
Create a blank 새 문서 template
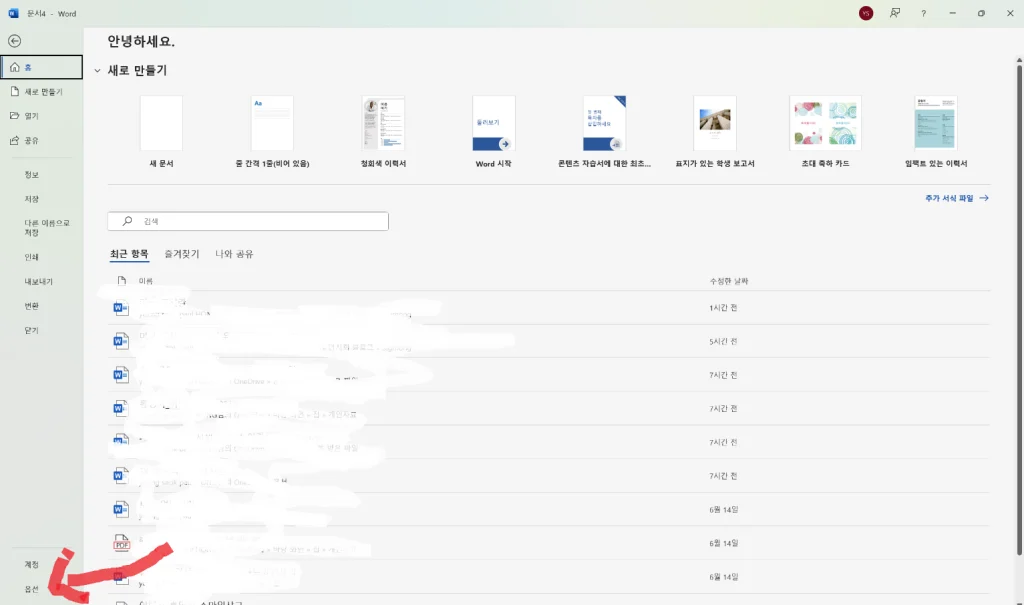click(161, 132)
